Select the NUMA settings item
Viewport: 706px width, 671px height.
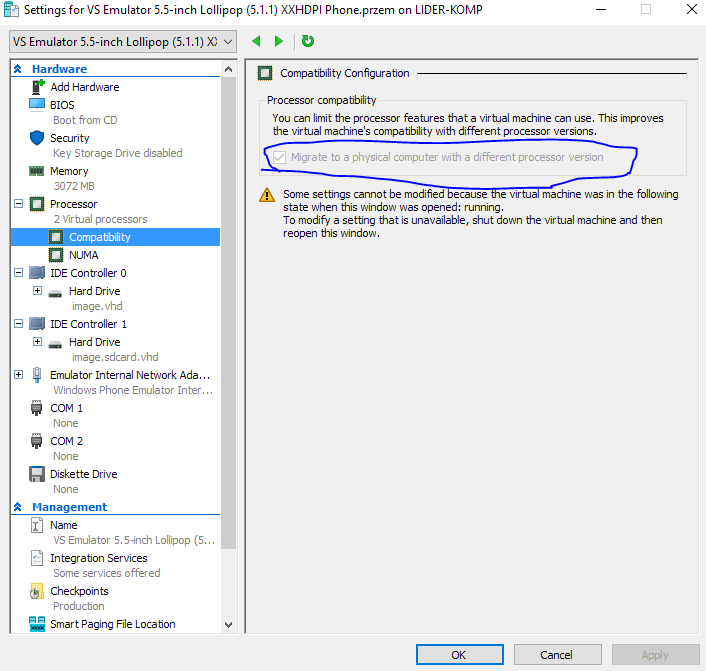[83, 255]
